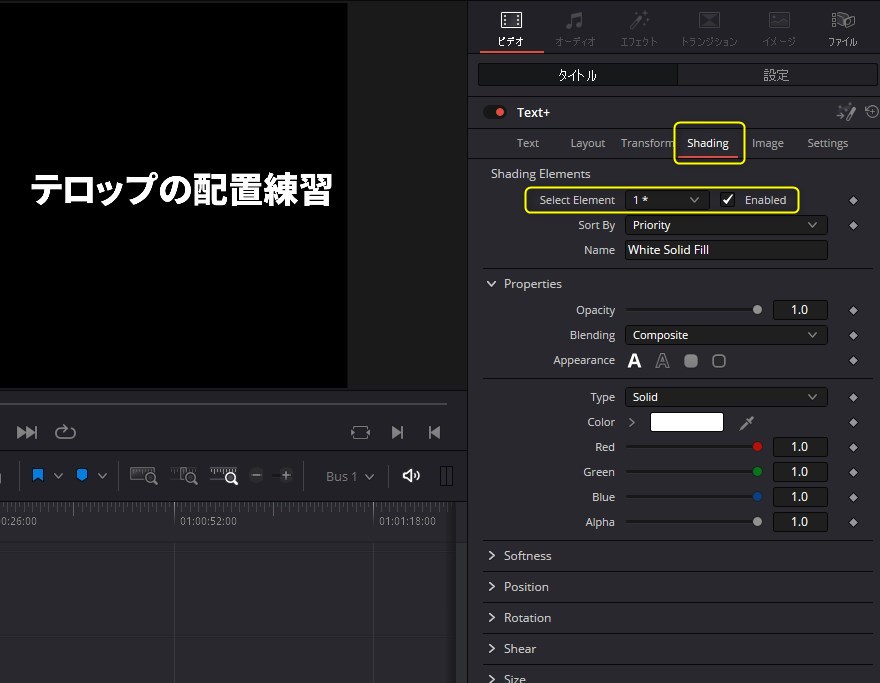
Task: Toggle keyframe diamond for Blending
Action: coord(854,336)
